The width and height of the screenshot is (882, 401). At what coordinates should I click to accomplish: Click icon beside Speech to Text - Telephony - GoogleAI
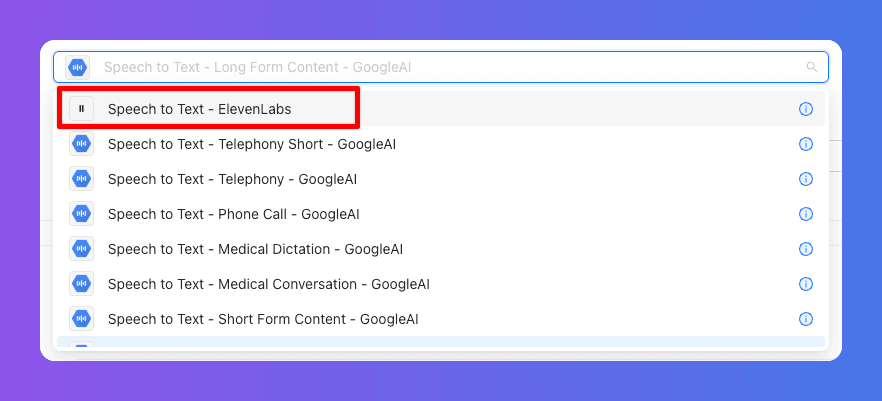pyautogui.click(x=82, y=179)
